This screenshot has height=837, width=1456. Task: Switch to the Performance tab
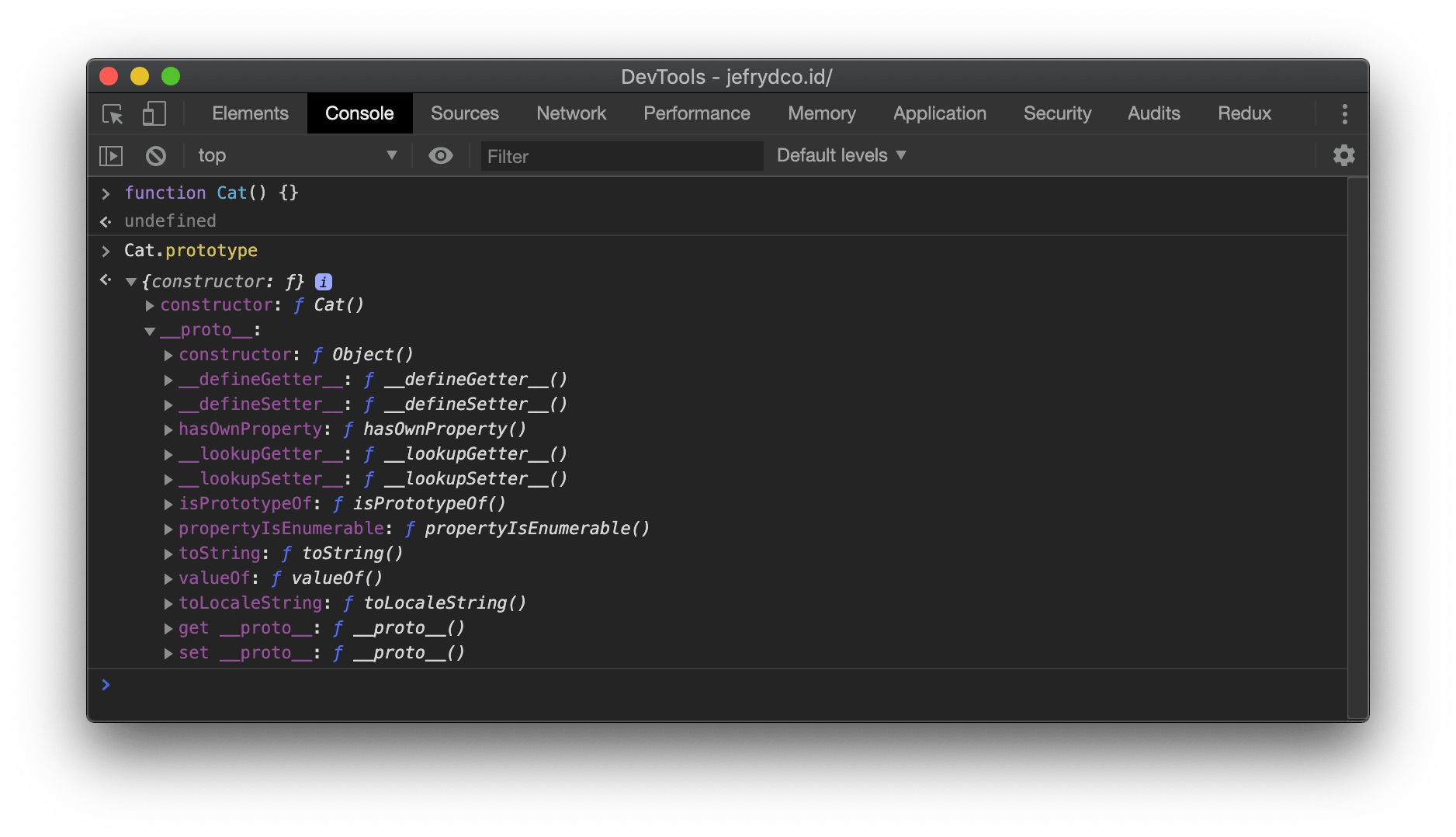[x=697, y=113]
